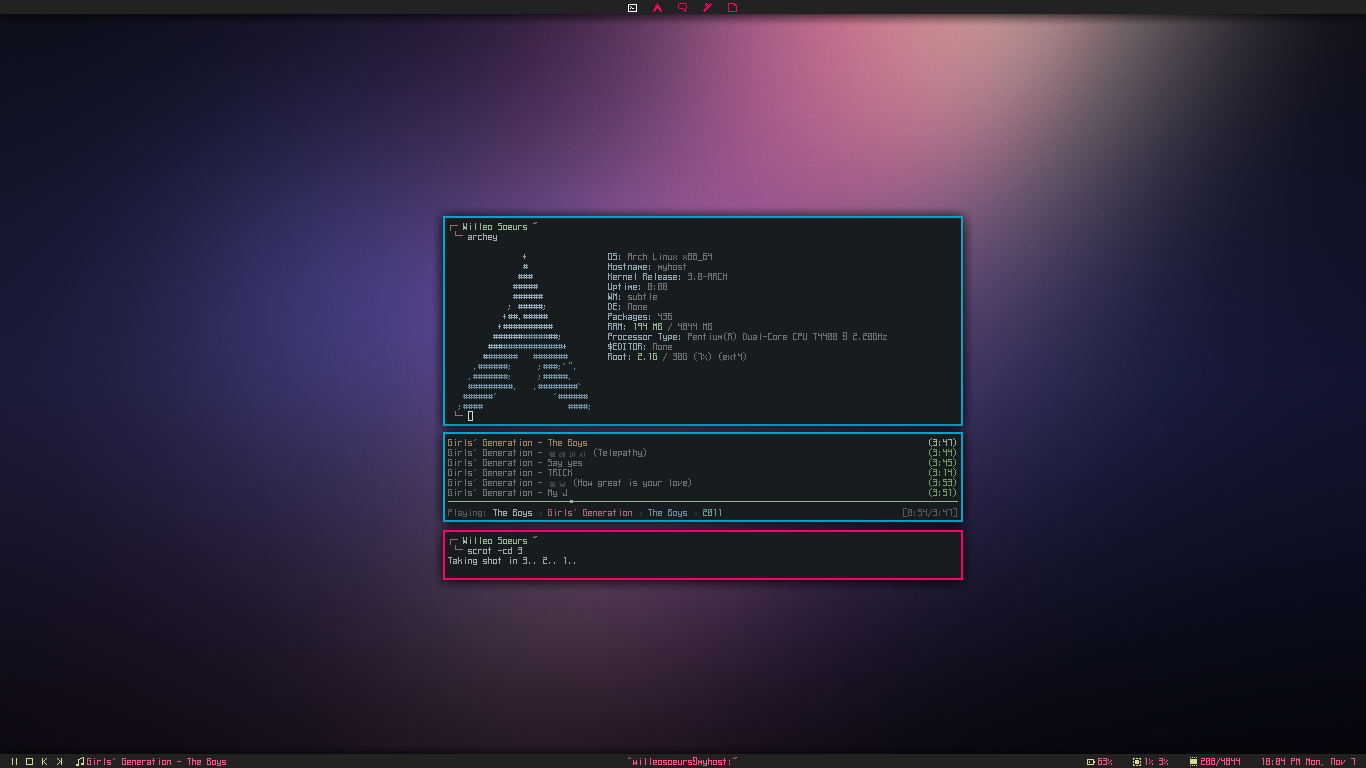Viewport: 1366px width, 768px height.
Task: Click the Hostname: myhost line
Action: click(647, 267)
